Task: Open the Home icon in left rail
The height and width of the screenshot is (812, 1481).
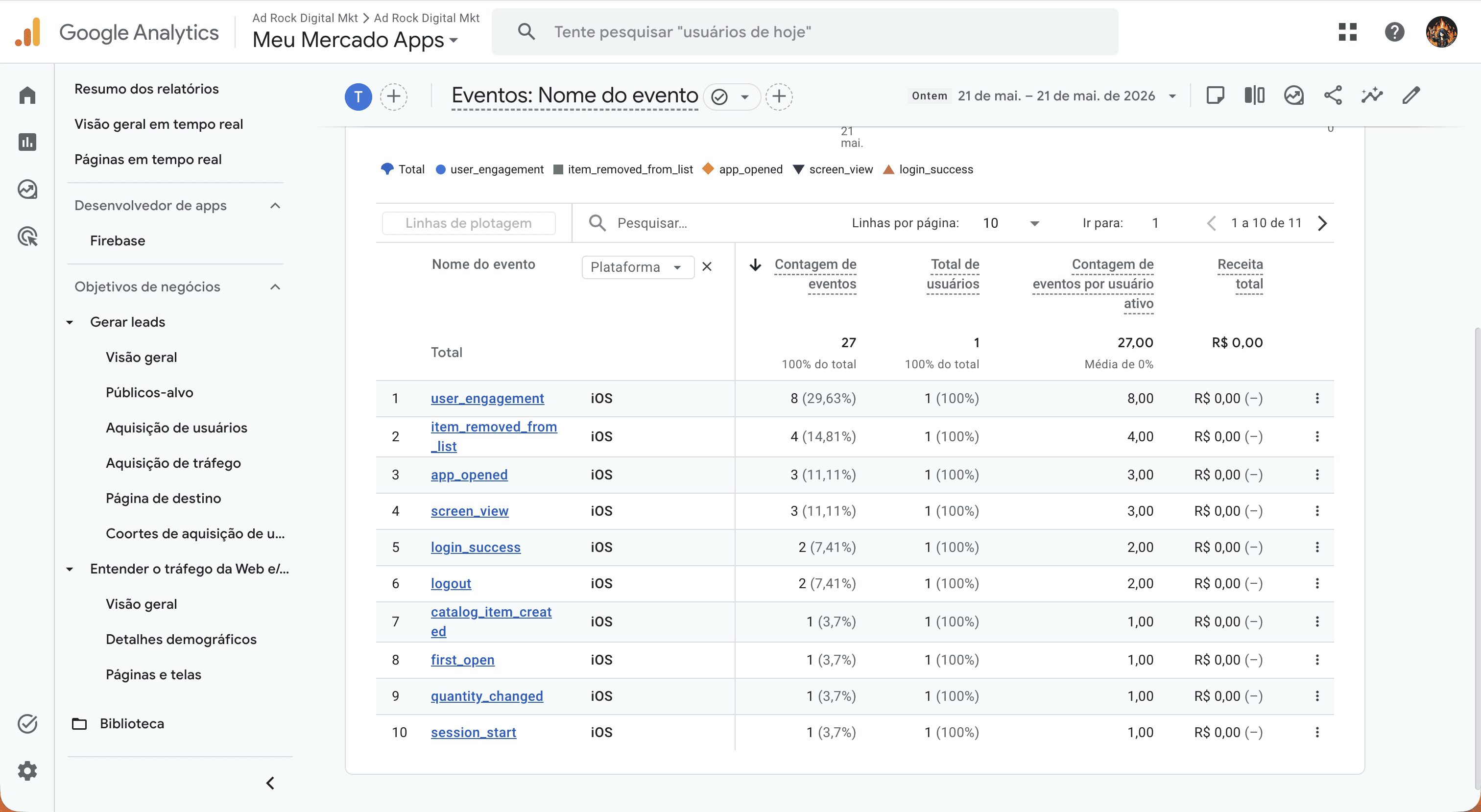Action: point(27,96)
